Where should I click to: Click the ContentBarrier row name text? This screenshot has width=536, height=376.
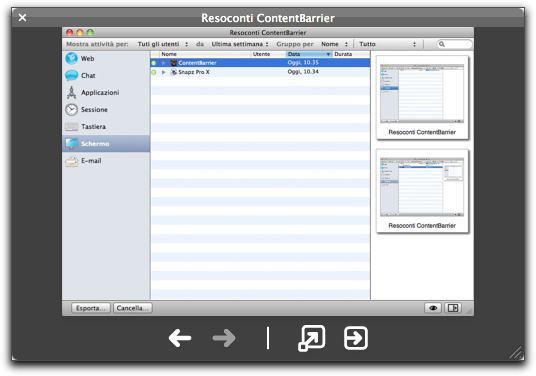tap(197, 63)
